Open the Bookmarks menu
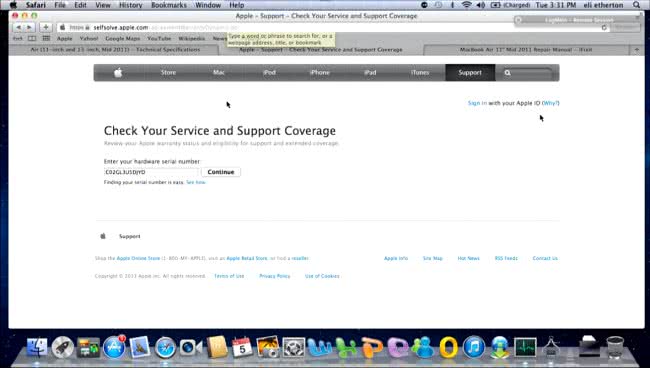 (169, 5)
